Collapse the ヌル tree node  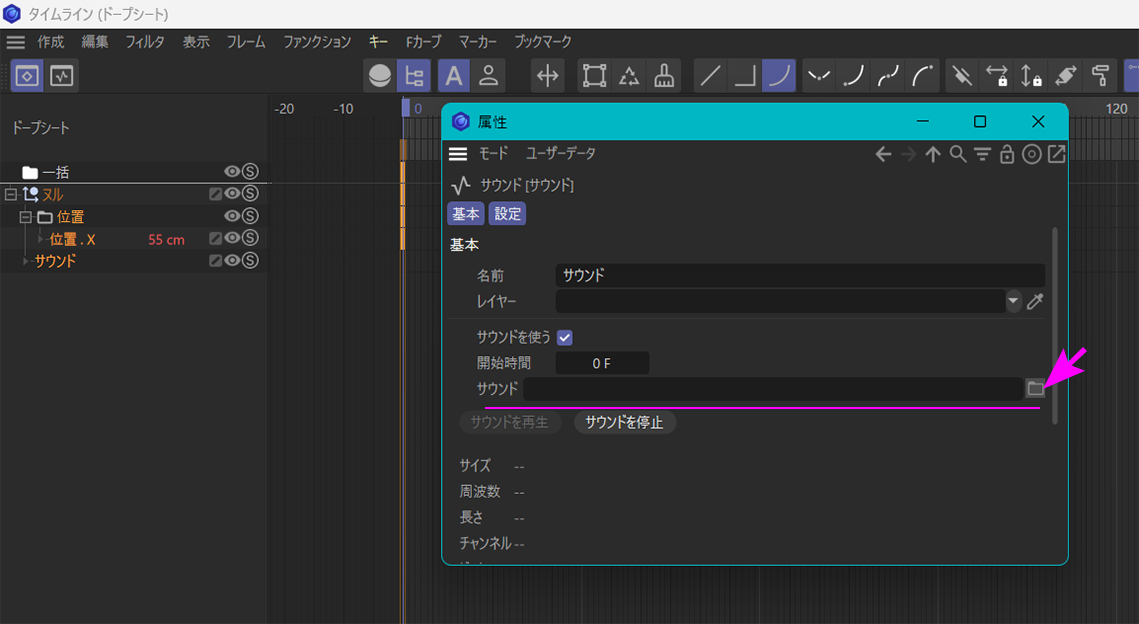pos(10,194)
